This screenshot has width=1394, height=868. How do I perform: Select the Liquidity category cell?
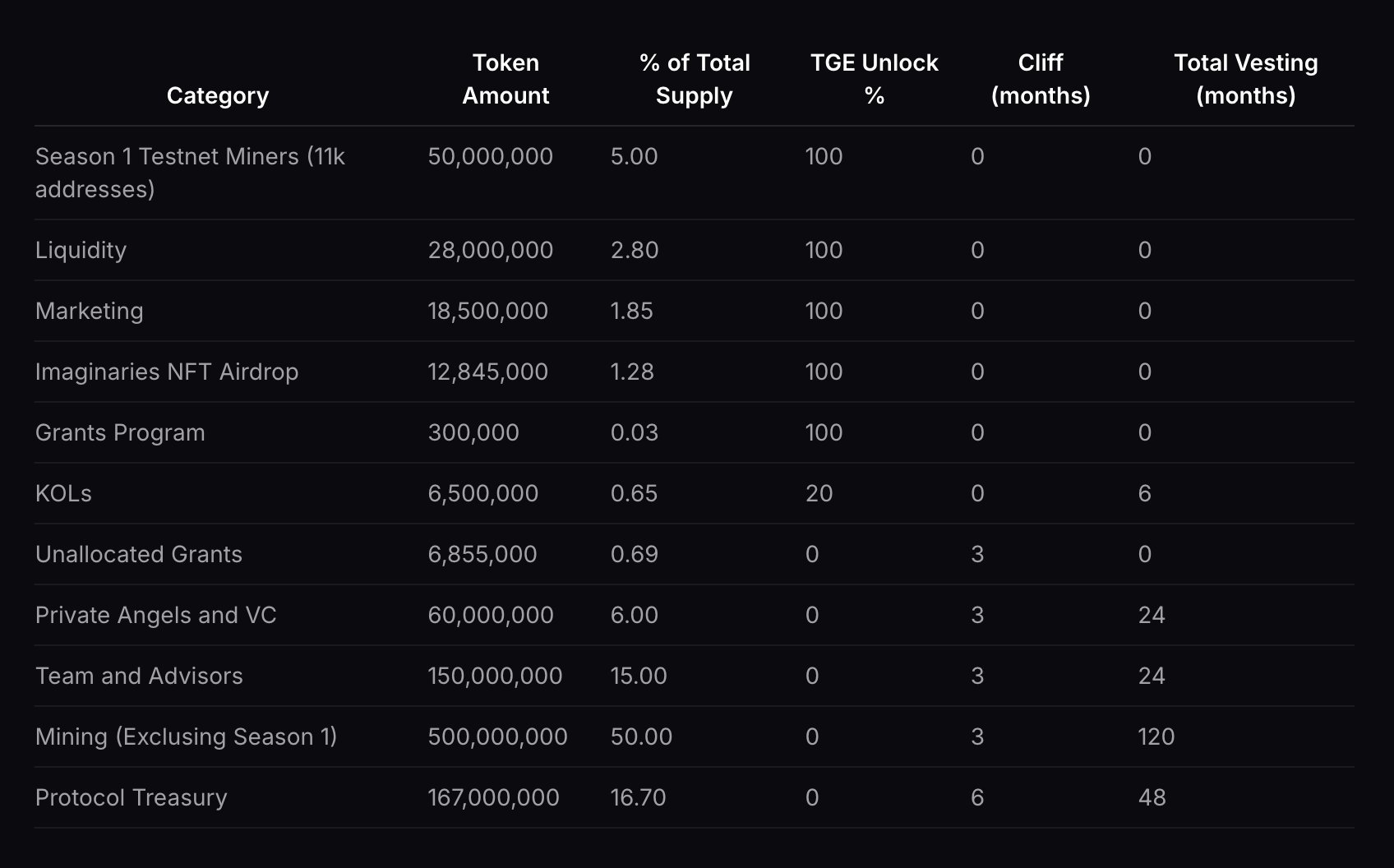81,250
